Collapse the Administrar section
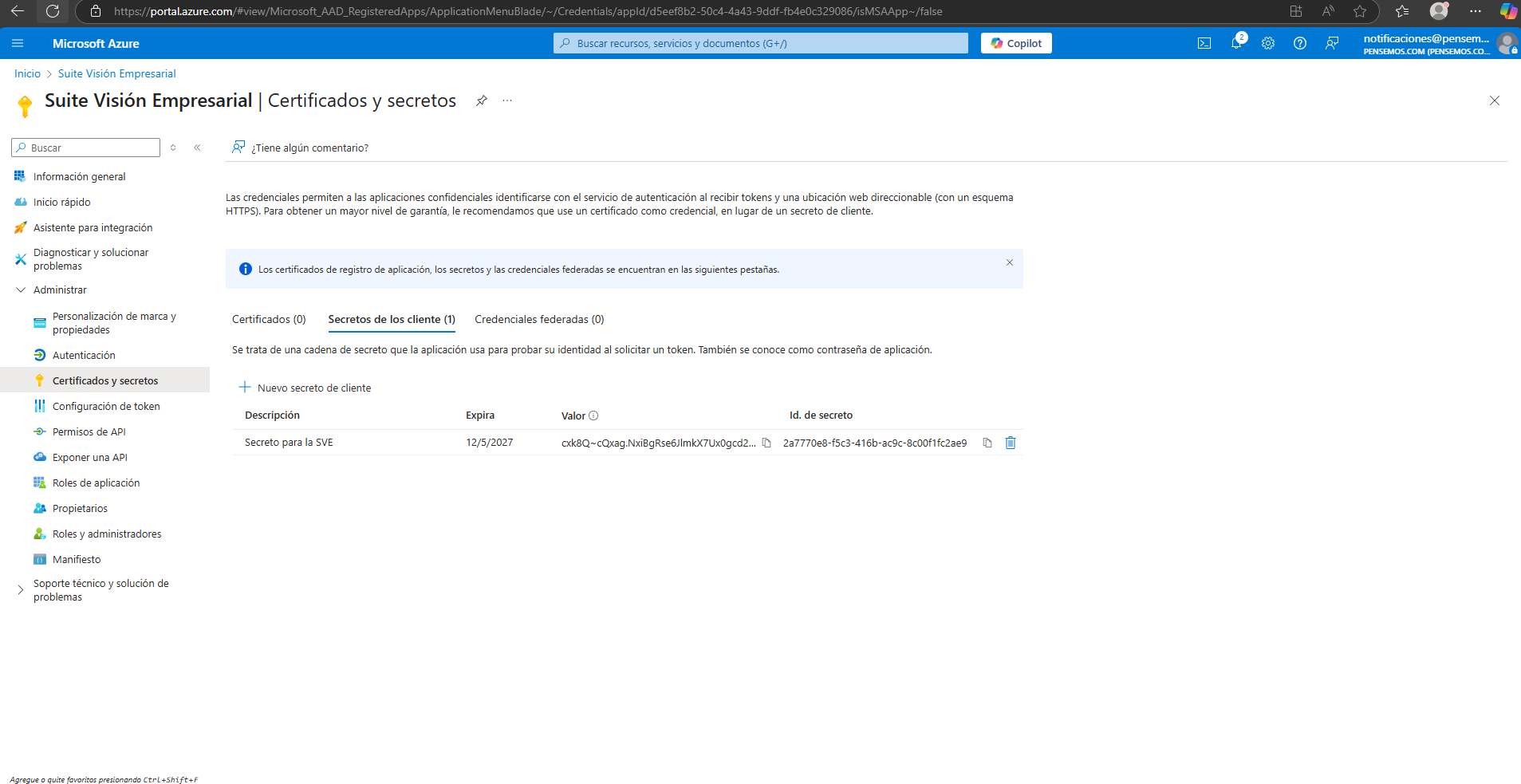 (x=21, y=290)
